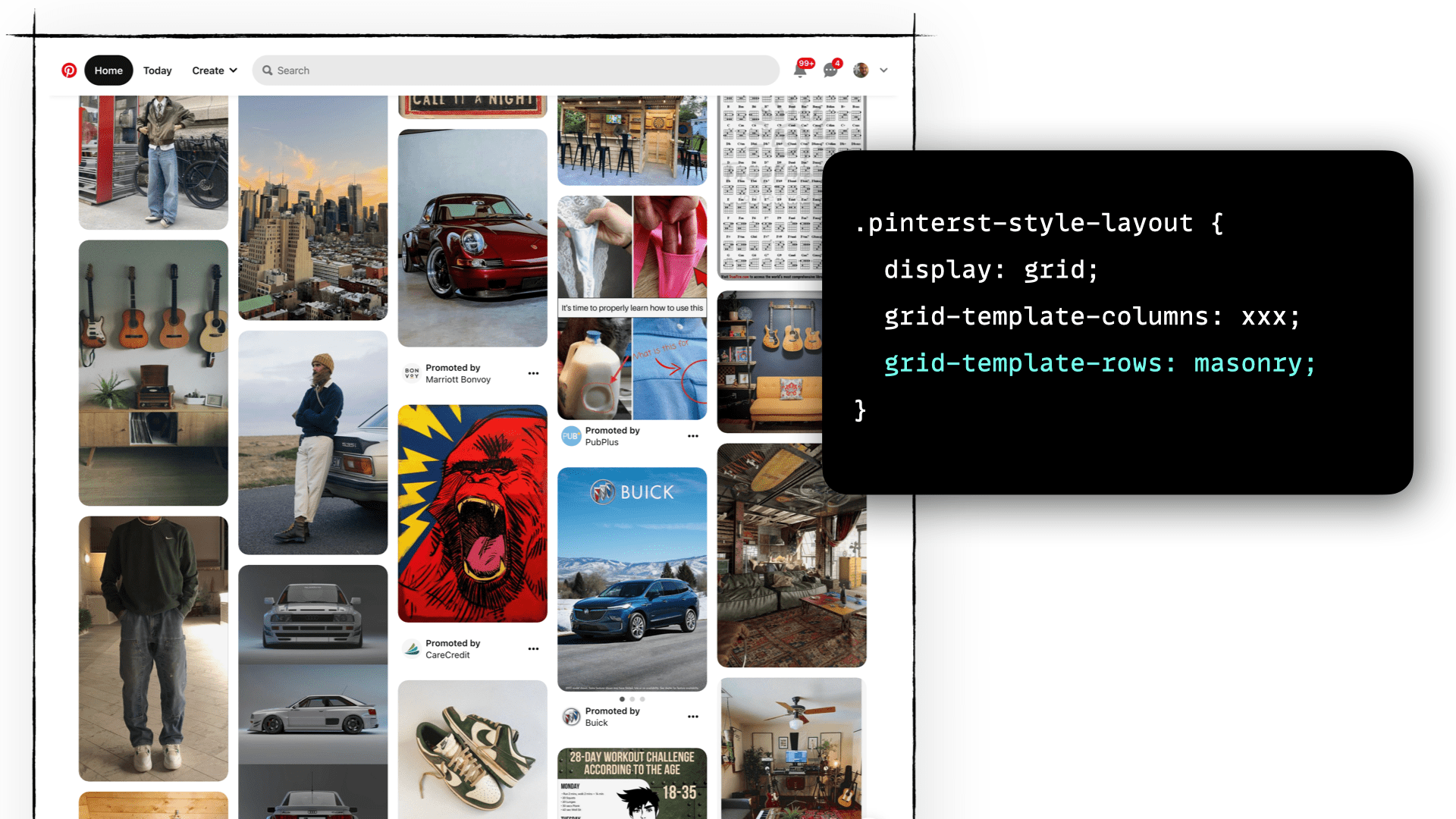Click the Marriott Bonvoy promoter link
The height and width of the screenshot is (819, 1456).
click(x=457, y=379)
